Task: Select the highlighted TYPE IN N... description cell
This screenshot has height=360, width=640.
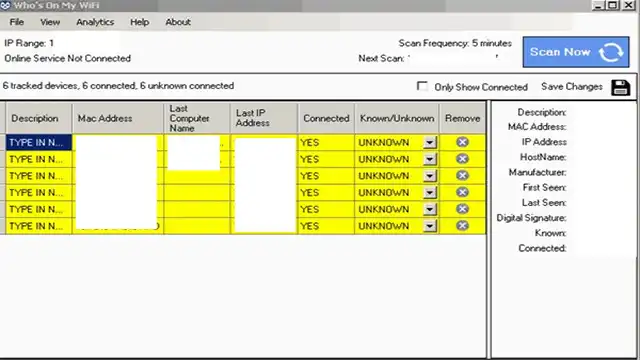Action: 39,142
